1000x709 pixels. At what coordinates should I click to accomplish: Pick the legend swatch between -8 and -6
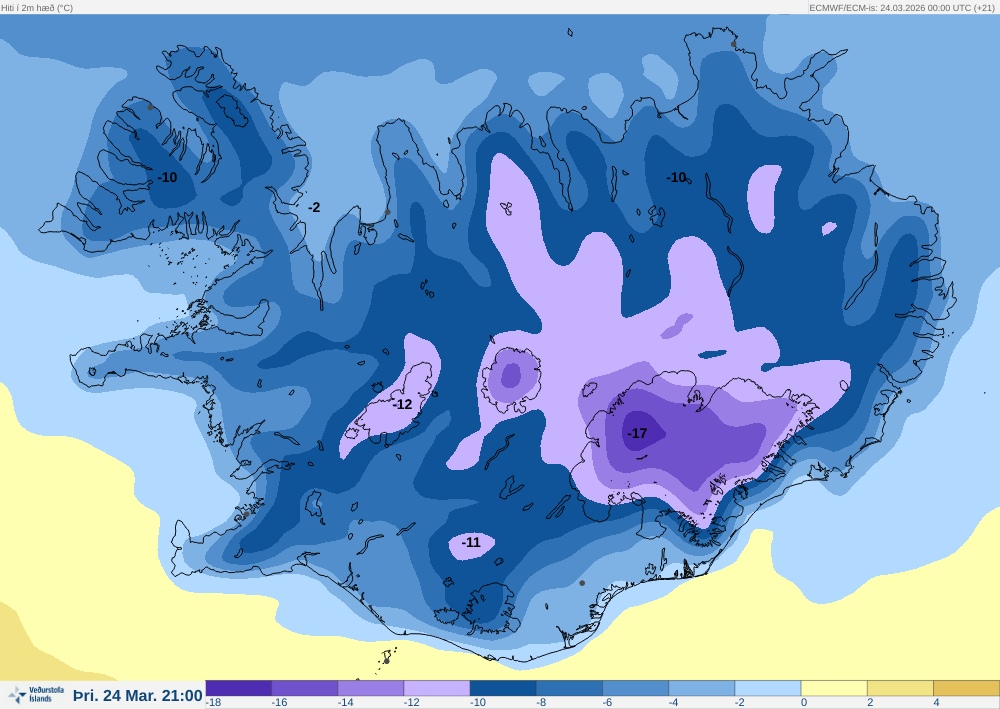point(570,688)
